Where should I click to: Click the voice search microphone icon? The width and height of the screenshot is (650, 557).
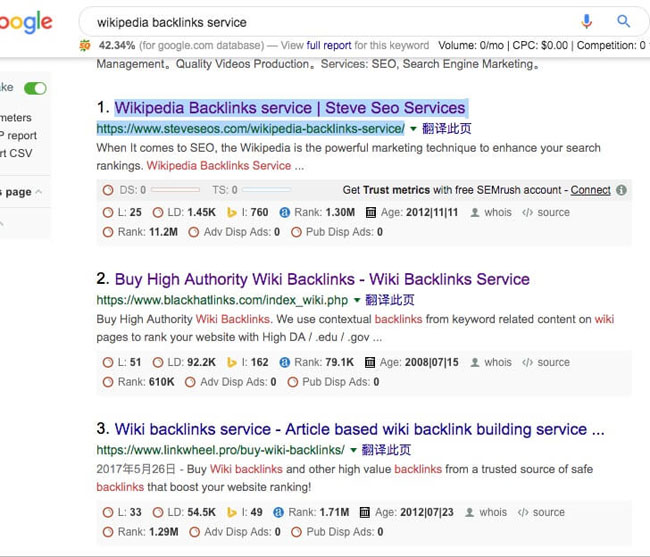coord(586,21)
